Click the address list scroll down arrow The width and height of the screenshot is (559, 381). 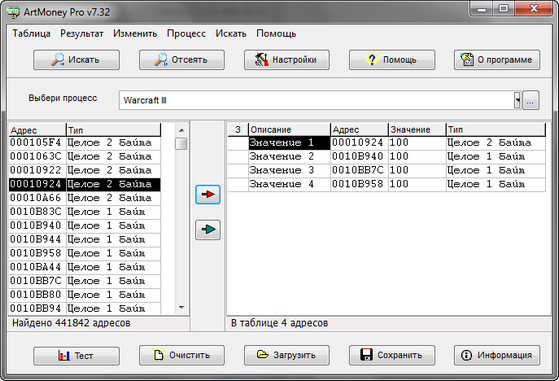pyautogui.click(x=181, y=307)
